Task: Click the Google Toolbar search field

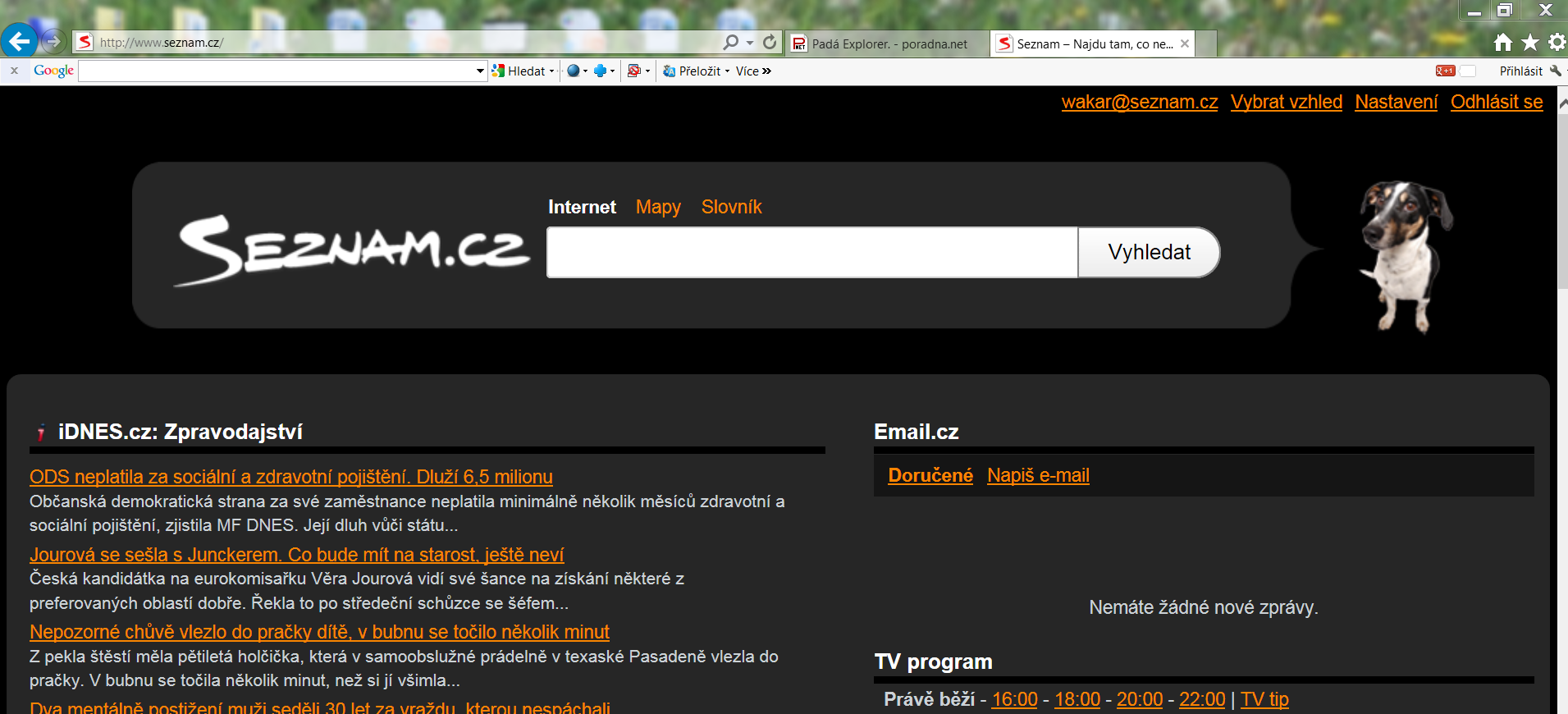Action: point(277,71)
